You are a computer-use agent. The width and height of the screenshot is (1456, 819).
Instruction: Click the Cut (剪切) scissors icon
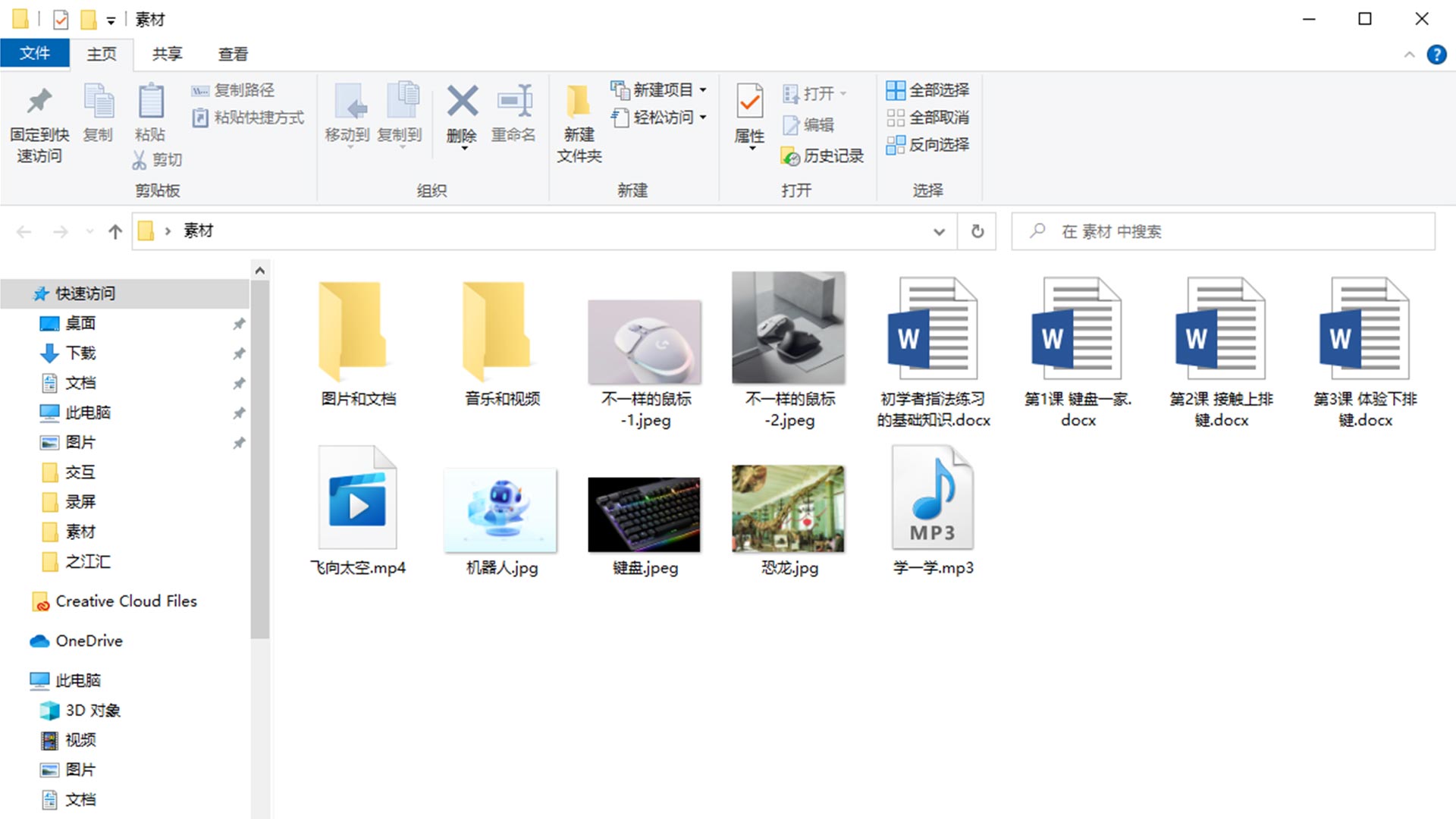[x=140, y=159]
